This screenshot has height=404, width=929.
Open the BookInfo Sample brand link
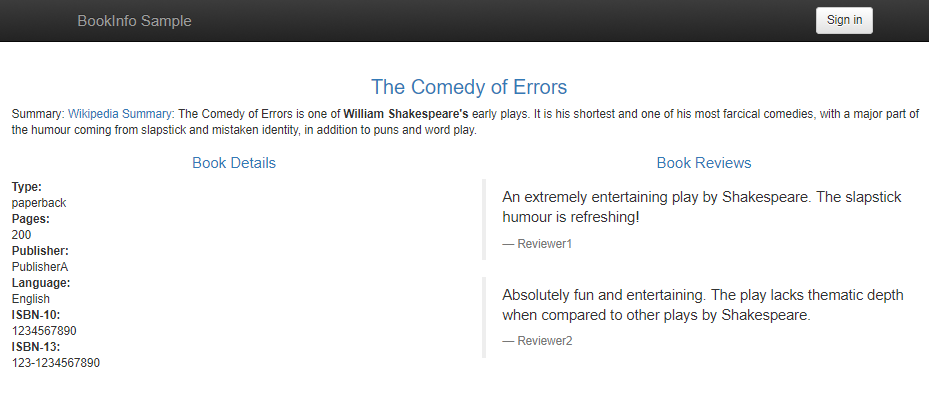134,21
